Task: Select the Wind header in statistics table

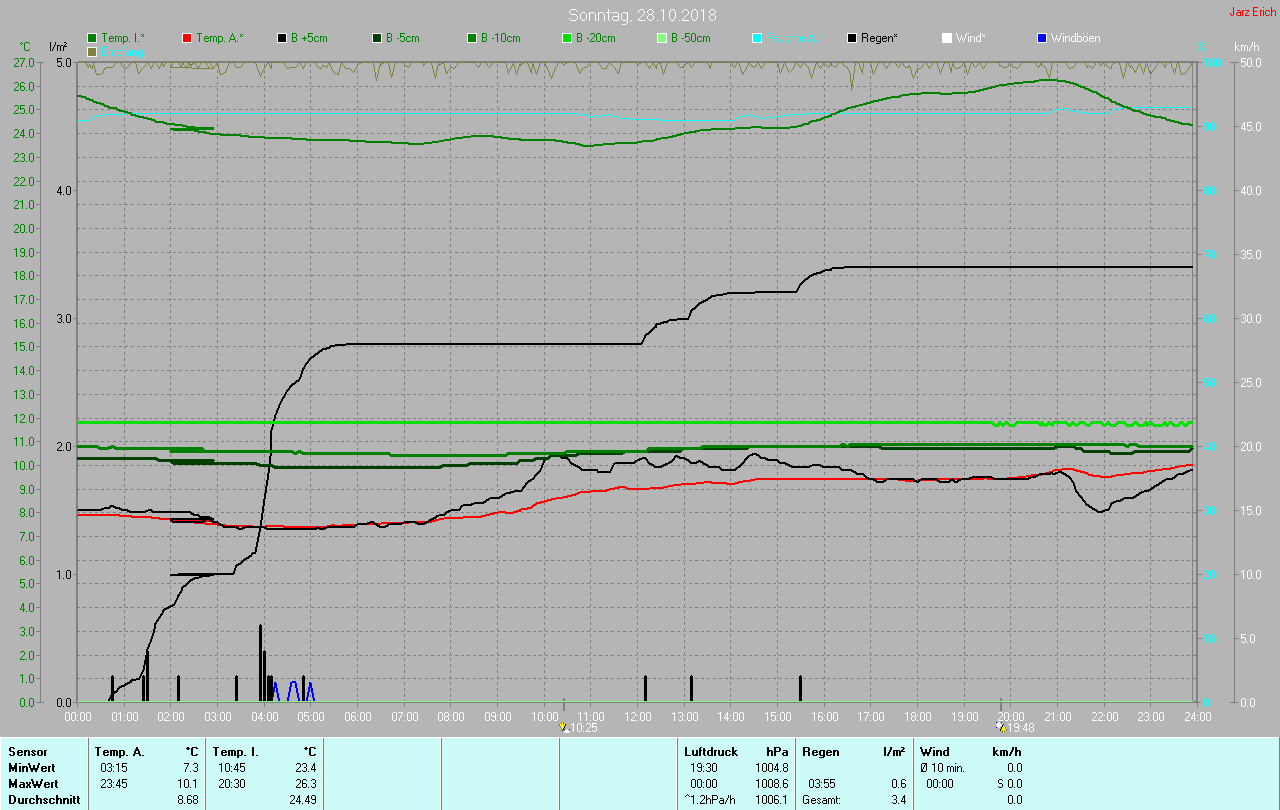Action: coord(934,752)
